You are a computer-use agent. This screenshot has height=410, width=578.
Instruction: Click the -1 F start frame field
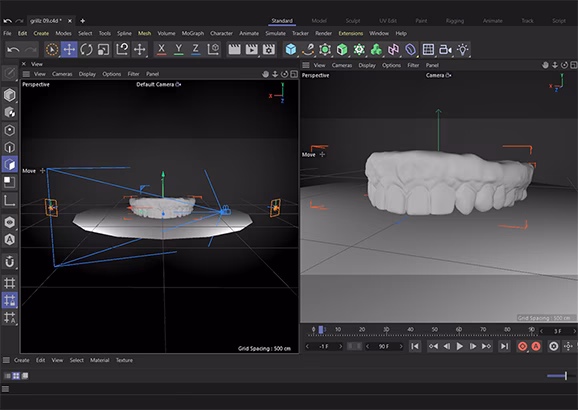[x=324, y=346]
